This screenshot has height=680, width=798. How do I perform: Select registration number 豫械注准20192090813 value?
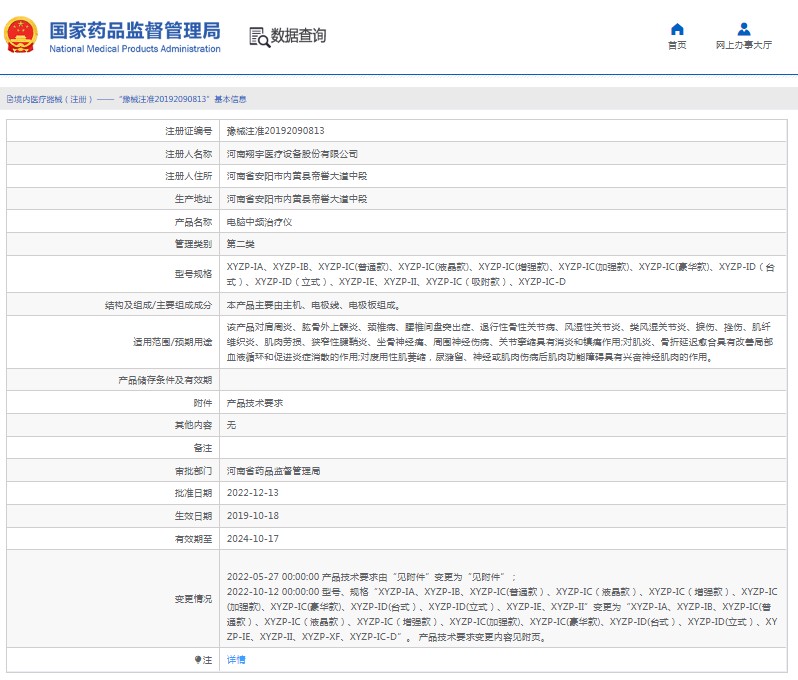(x=275, y=131)
